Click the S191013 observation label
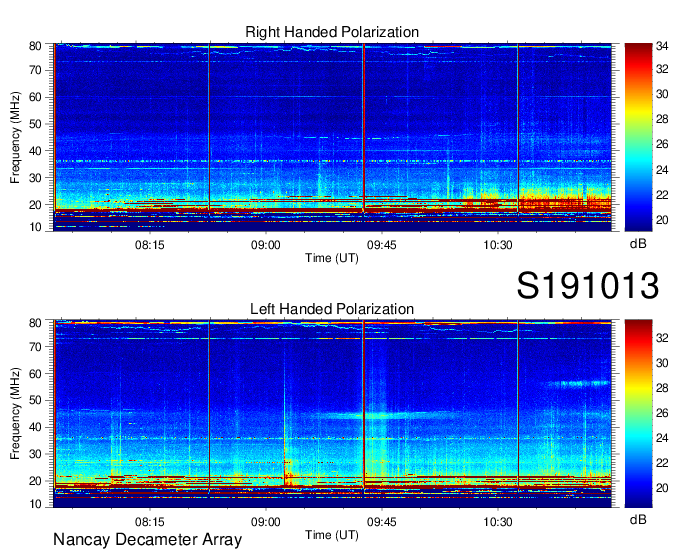This screenshot has width=680, height=552. pyautogui.click(x=588, y=285)
